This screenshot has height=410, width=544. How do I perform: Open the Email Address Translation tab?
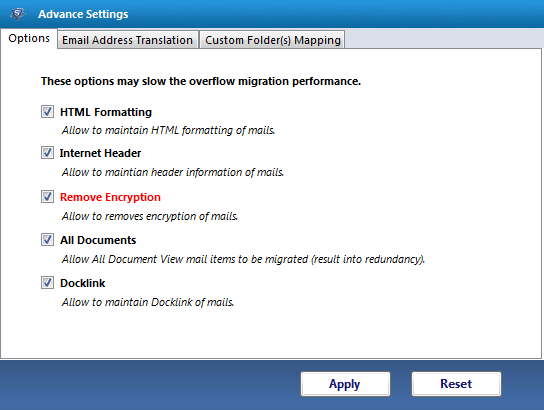point(128,40)
